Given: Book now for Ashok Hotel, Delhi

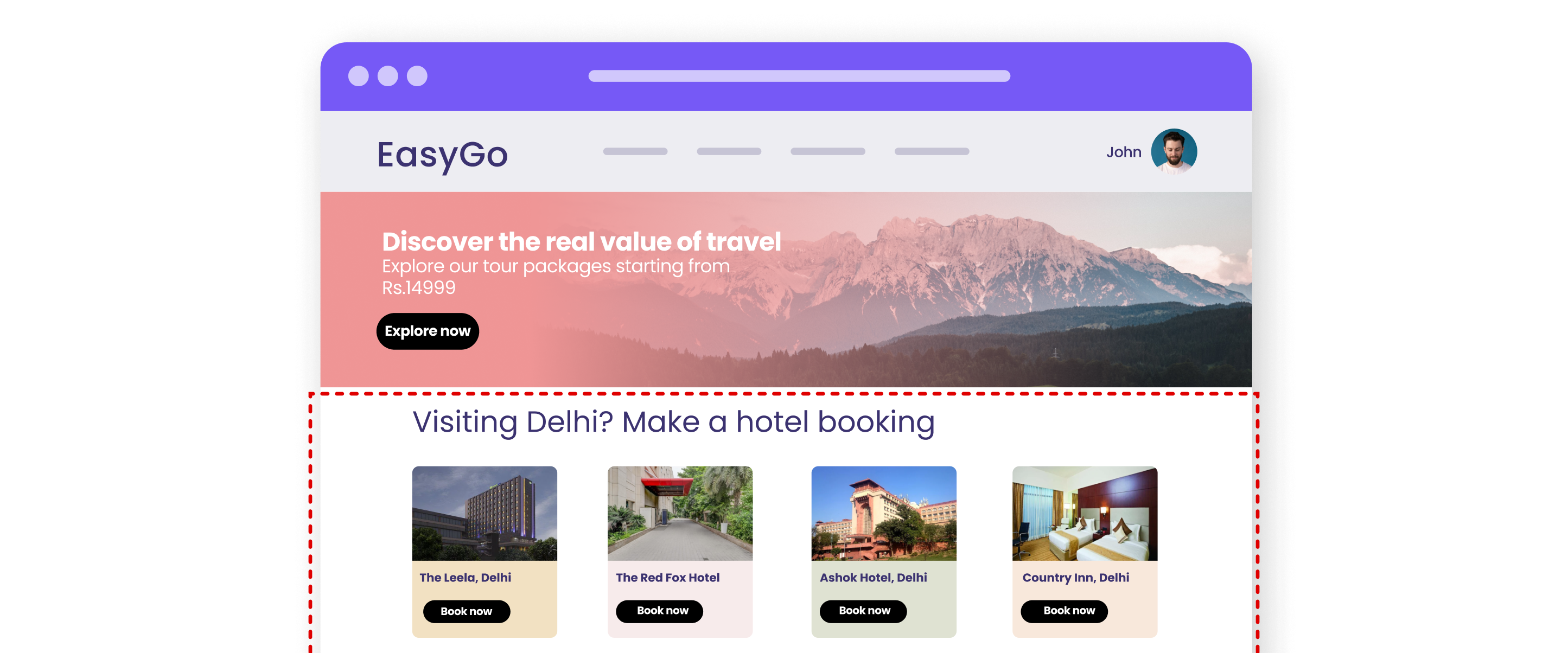Looking at the screenshot, I should point(863,610).
